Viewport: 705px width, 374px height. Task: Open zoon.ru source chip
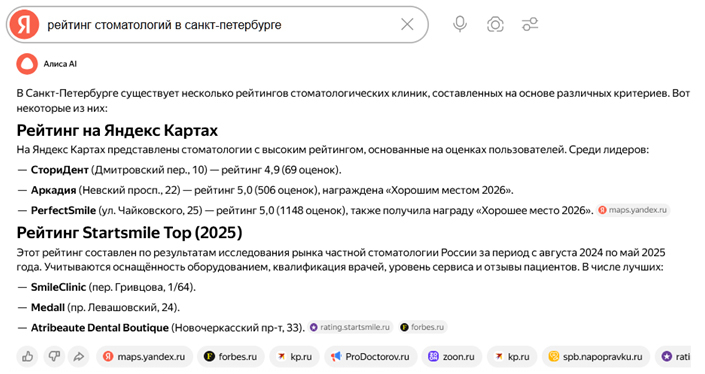coord(452,356)
